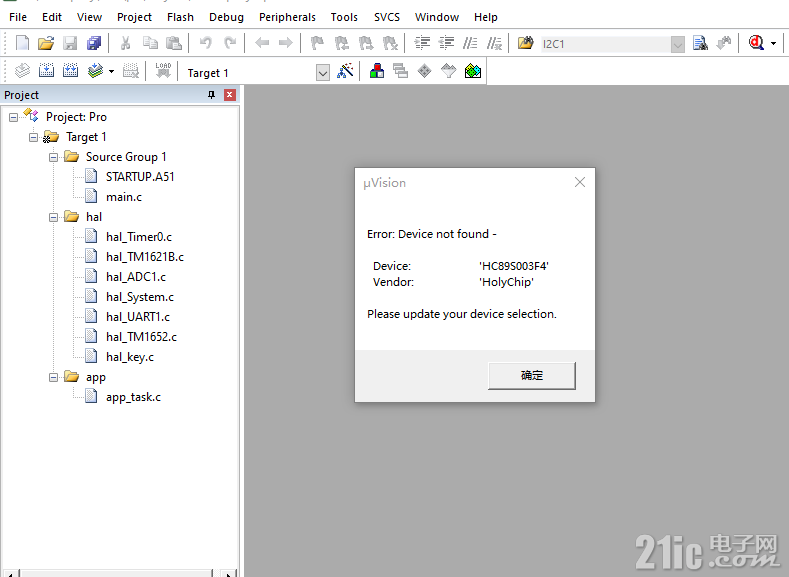Redo action via toolbar arrow icon
The image size is (789, 577).
pos(230,43)
